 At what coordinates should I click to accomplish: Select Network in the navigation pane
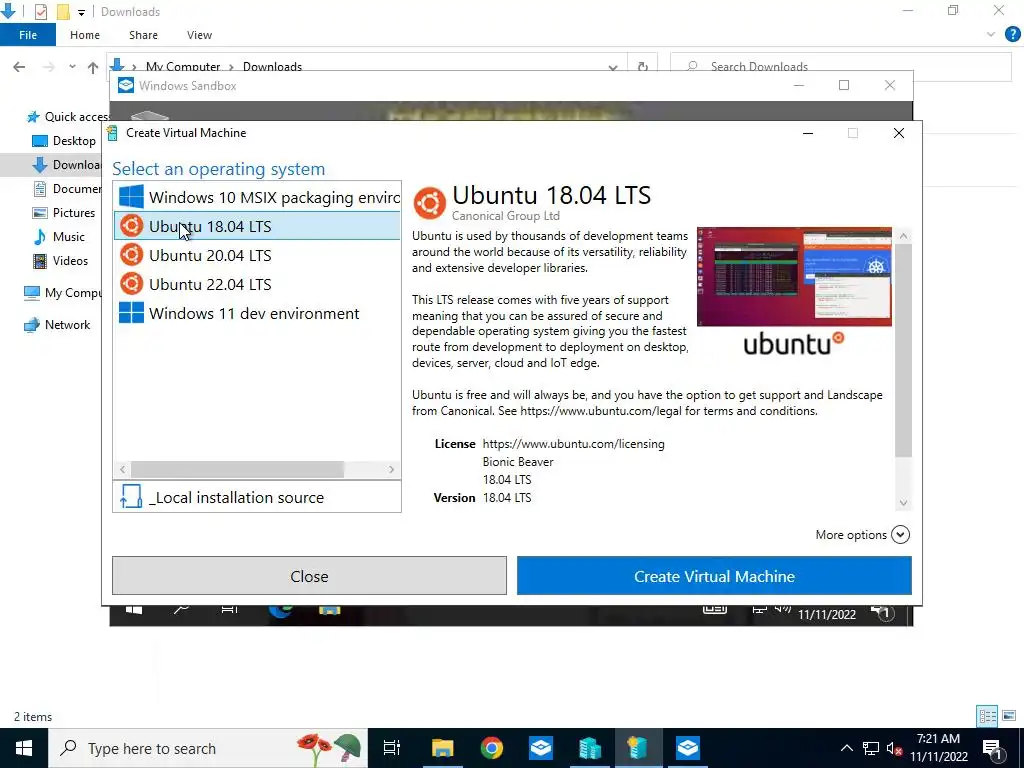click(x=57, y=325)
